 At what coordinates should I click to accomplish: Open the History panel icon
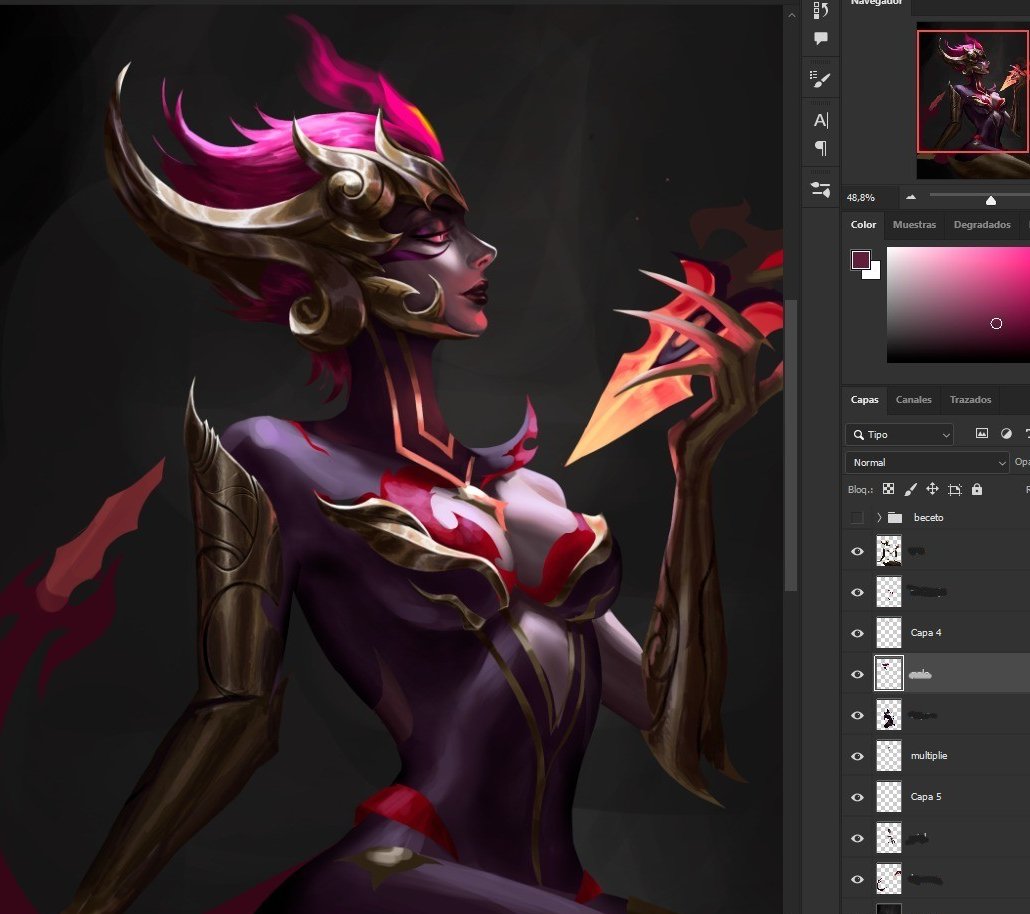[x=820, y=10]
